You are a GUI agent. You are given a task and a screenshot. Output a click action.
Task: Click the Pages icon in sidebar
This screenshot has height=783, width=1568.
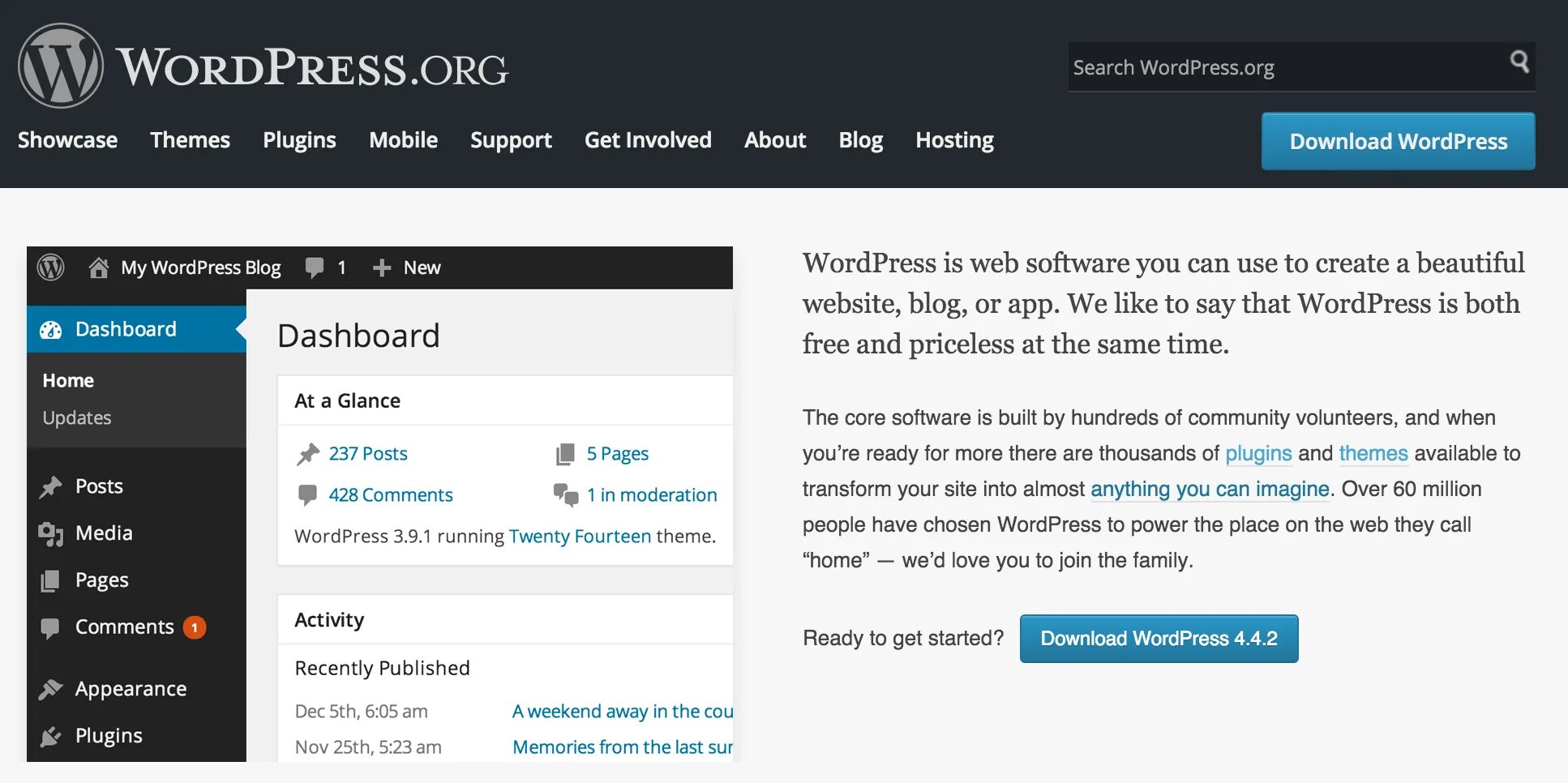50,580
